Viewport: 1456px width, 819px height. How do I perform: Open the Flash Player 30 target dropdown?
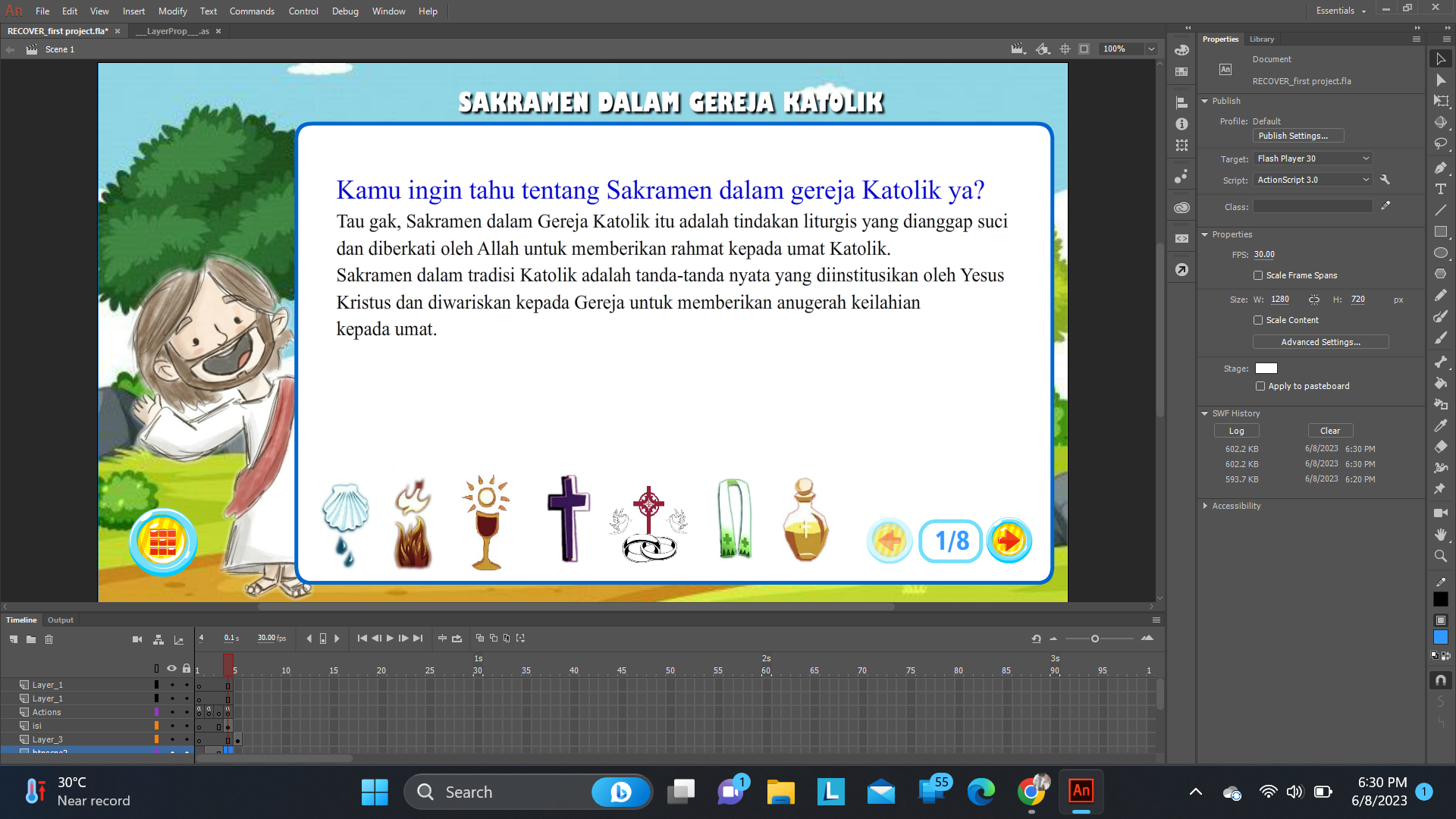[1313, 158]
